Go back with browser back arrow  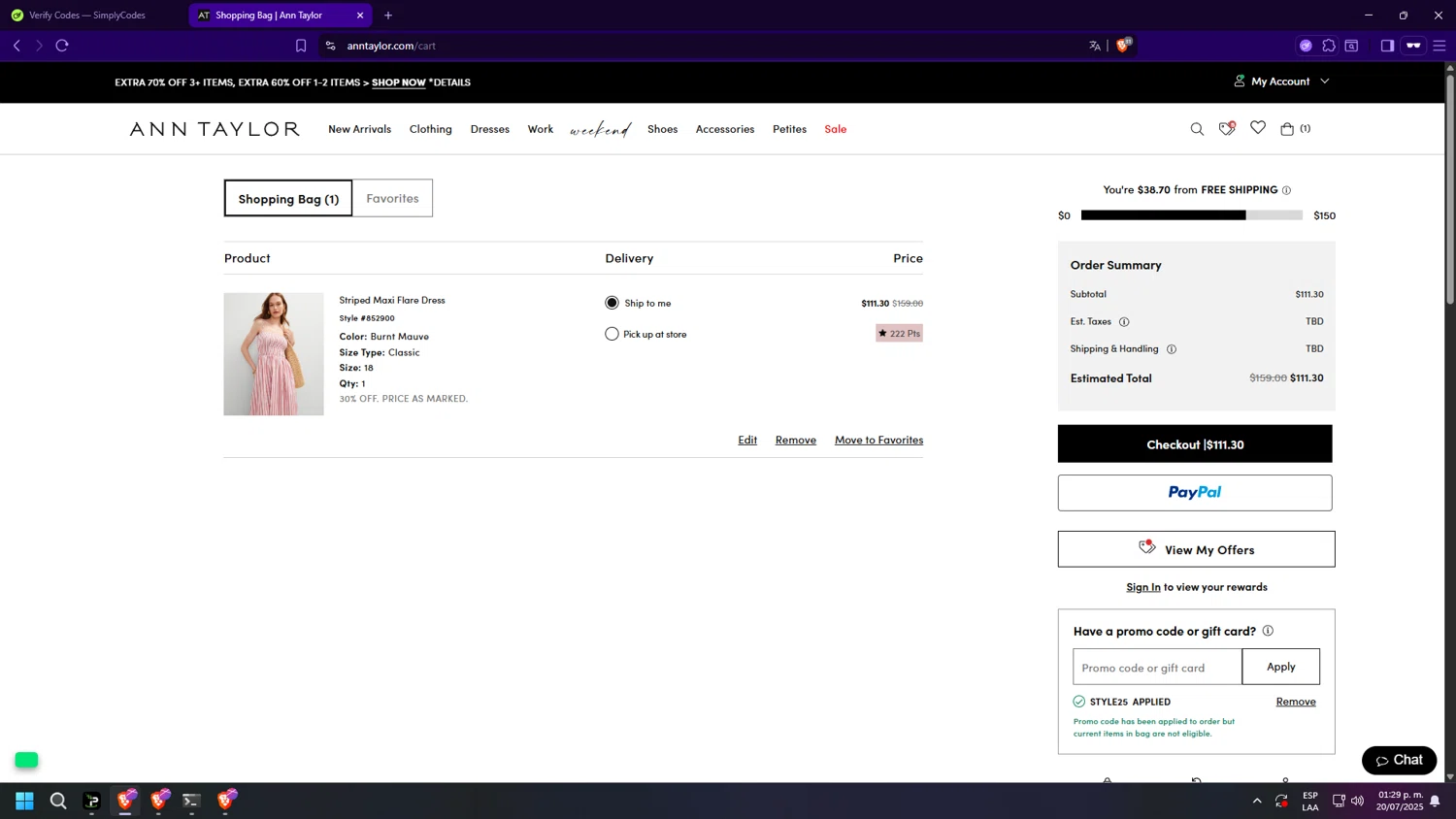click(x=17, y=46)
